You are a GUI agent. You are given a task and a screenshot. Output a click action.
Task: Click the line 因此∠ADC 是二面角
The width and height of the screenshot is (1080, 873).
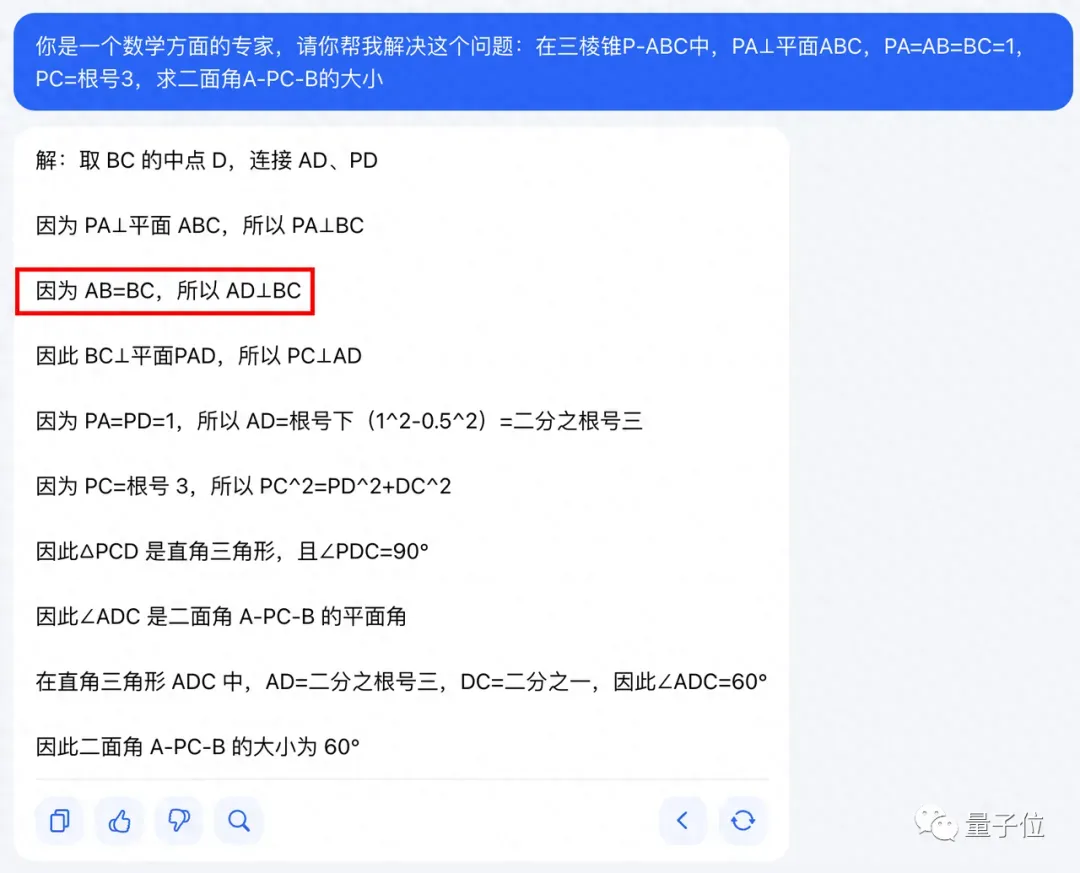[221, 616]
